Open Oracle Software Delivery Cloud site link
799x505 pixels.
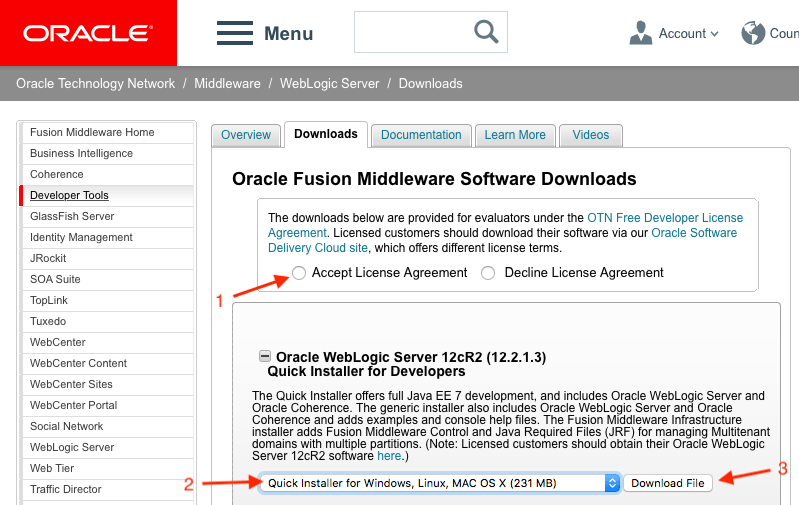pos(694,233)
